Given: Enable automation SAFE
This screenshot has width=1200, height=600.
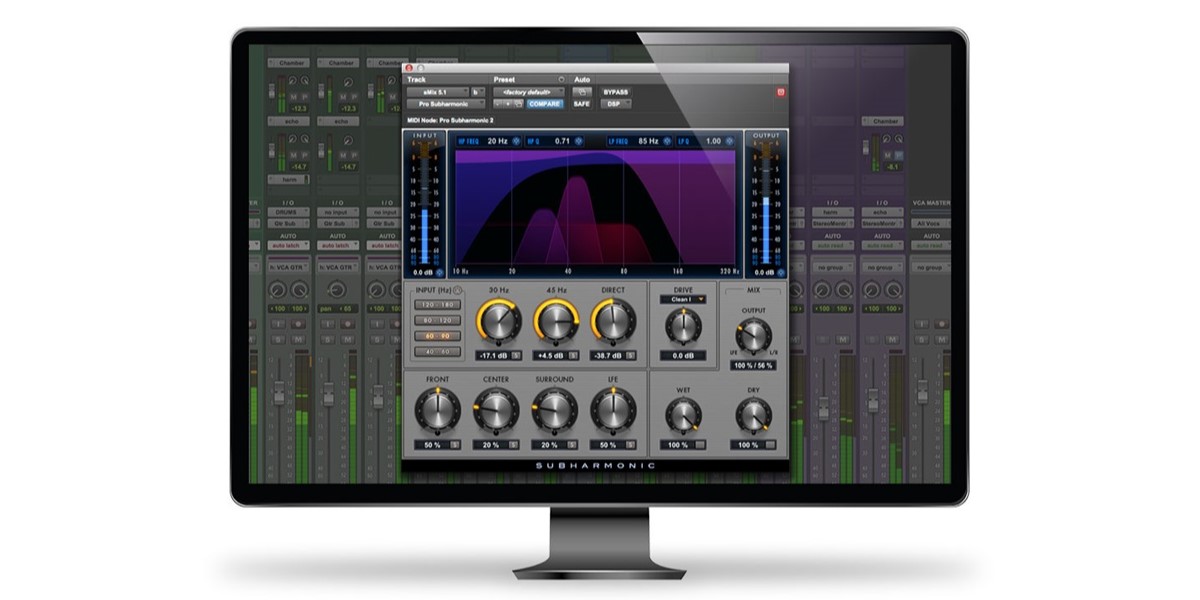Looking at the screenshot, I should tap(582, 103).
